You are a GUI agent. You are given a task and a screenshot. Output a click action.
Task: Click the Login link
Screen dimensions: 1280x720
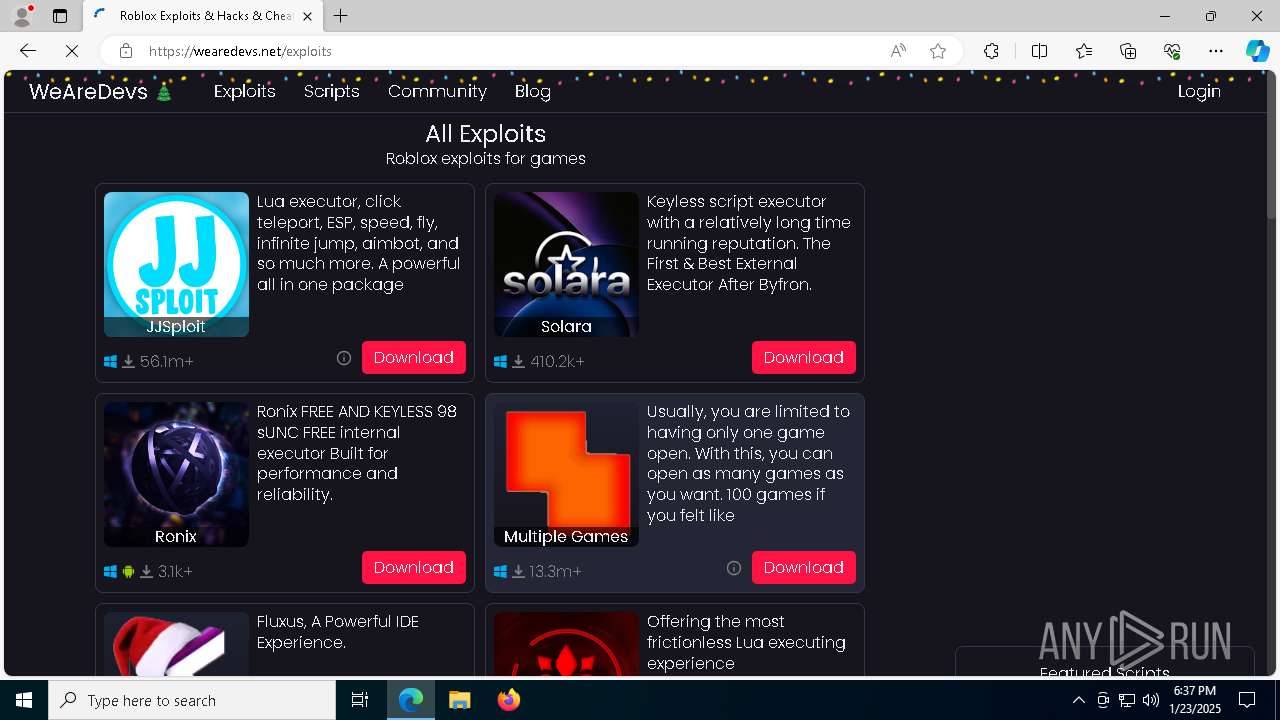coord(1199,91)
